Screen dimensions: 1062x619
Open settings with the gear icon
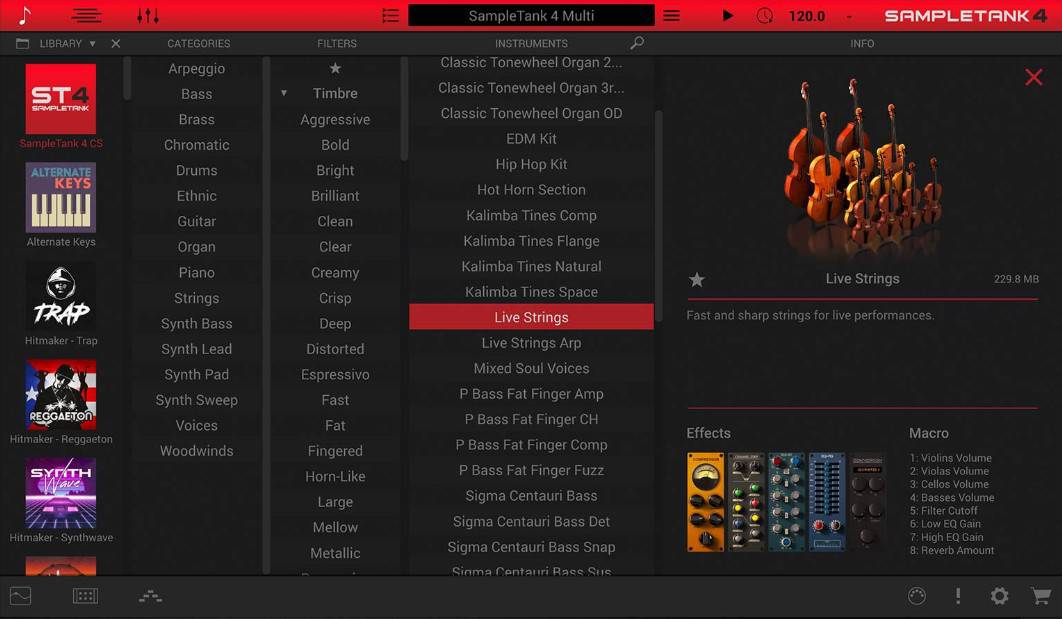click(x=999, y=596)
